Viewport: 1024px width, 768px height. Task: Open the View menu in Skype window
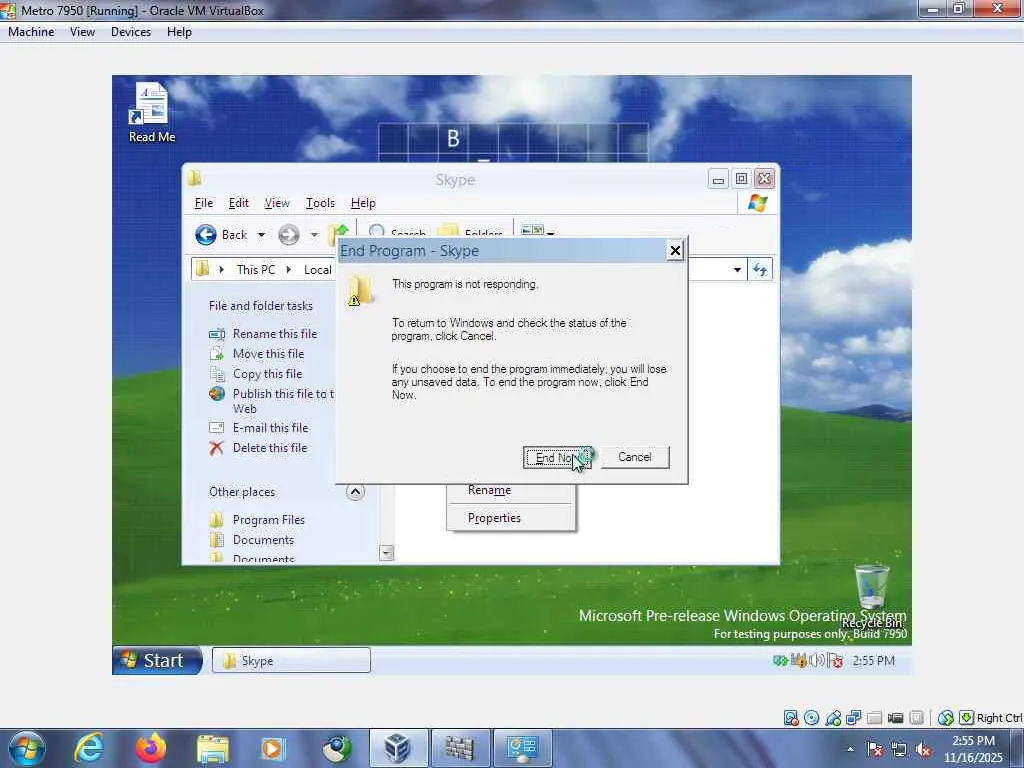(x=277, y=203)
